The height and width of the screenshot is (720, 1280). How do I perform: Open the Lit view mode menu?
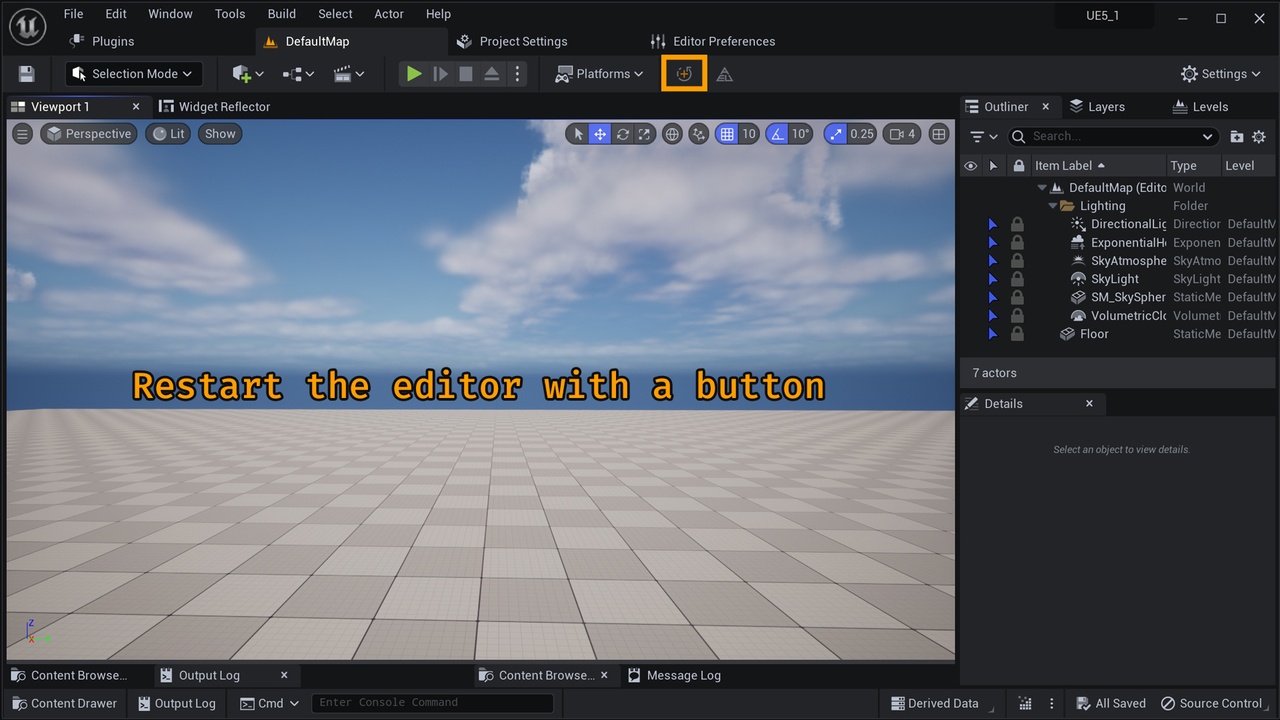coord(167,134)
